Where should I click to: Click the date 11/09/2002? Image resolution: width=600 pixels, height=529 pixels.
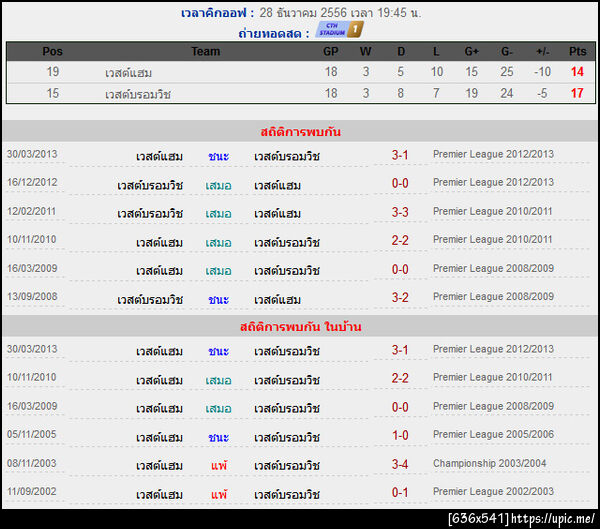[31, 491]
